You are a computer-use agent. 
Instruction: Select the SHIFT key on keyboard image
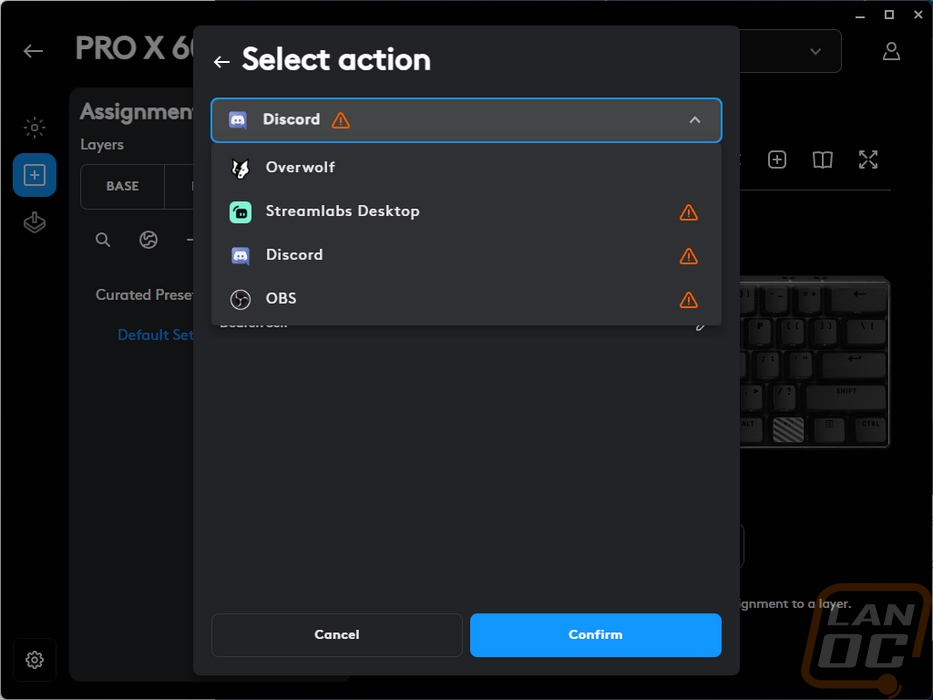tap(846, 396)
